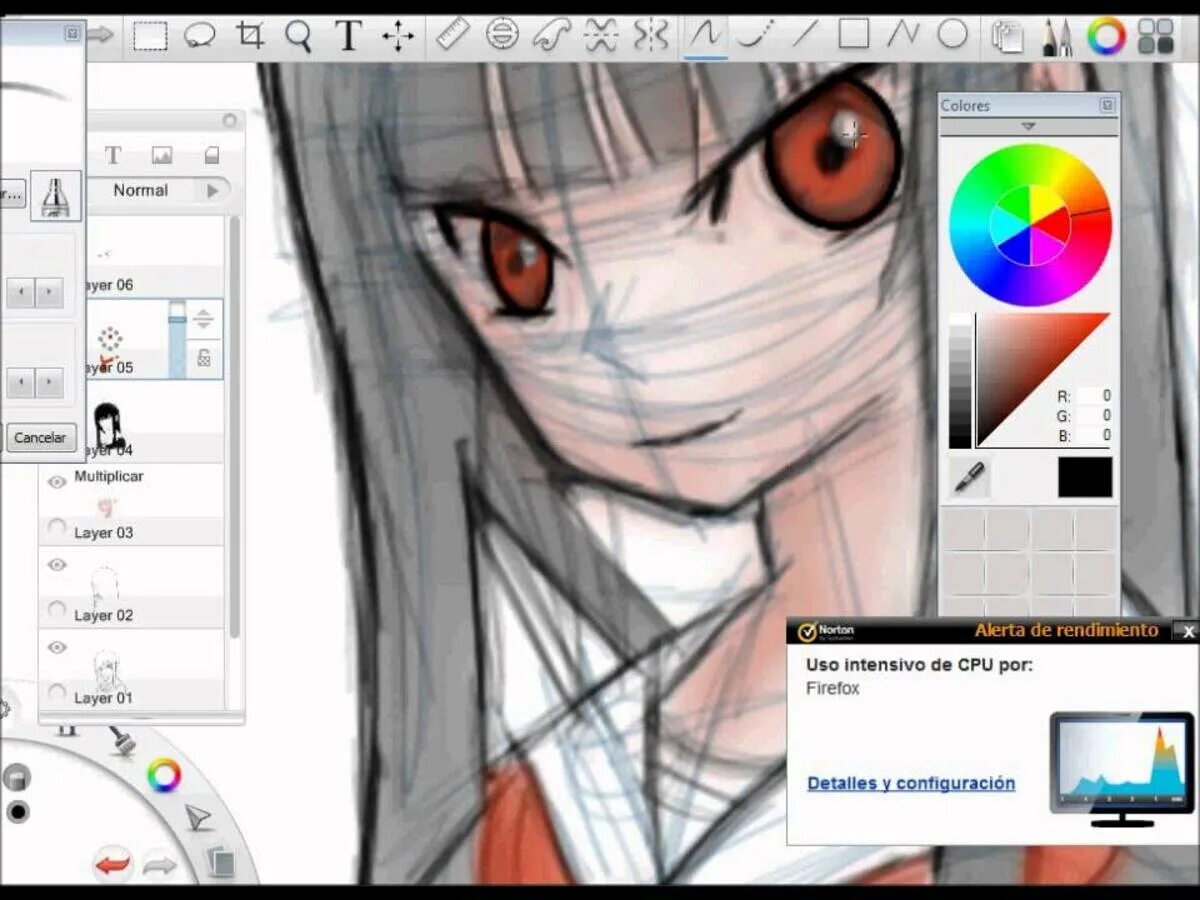Click upper left arrow stepper in brush dialog

20,293
